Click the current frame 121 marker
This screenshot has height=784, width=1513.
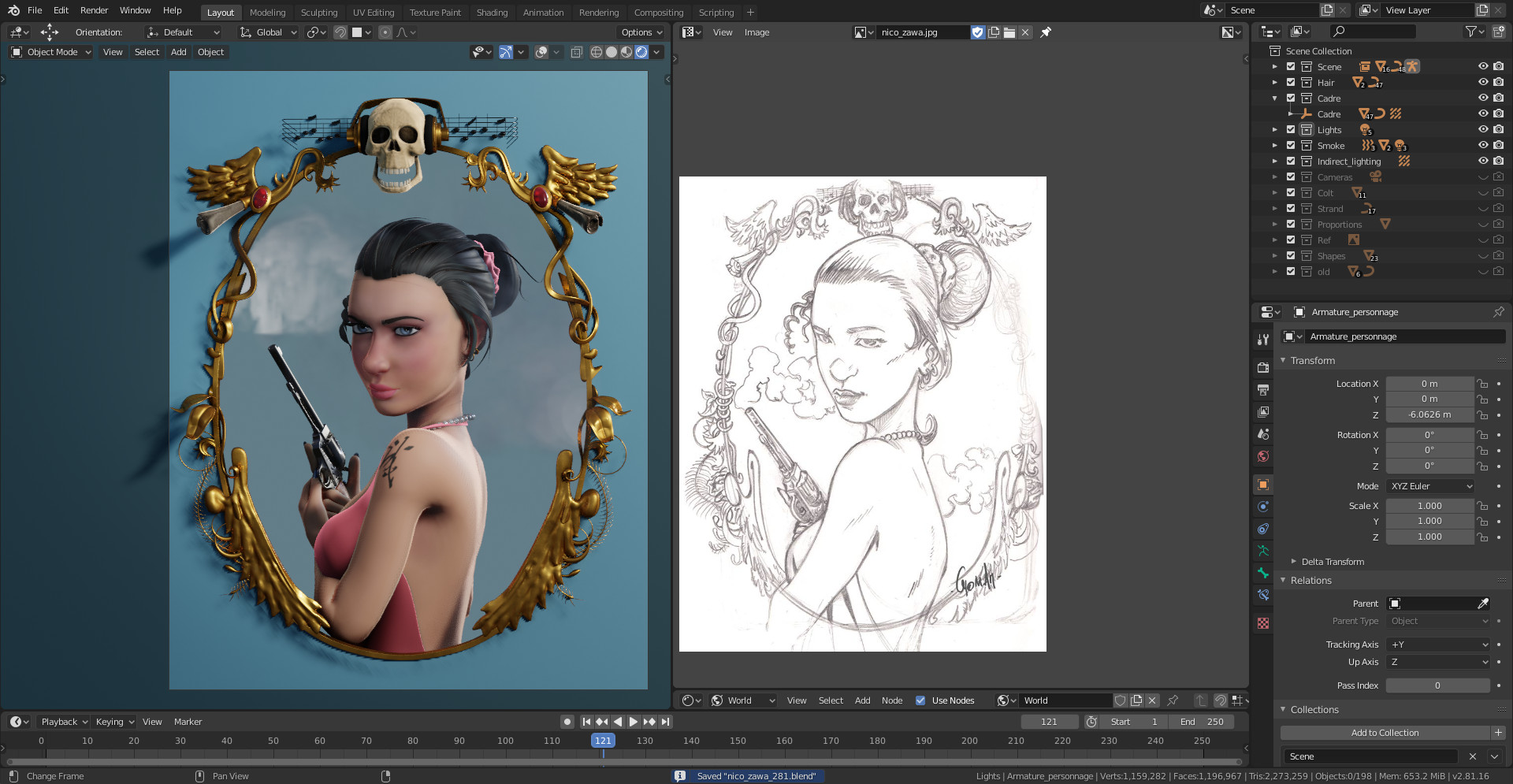point(603,741)
